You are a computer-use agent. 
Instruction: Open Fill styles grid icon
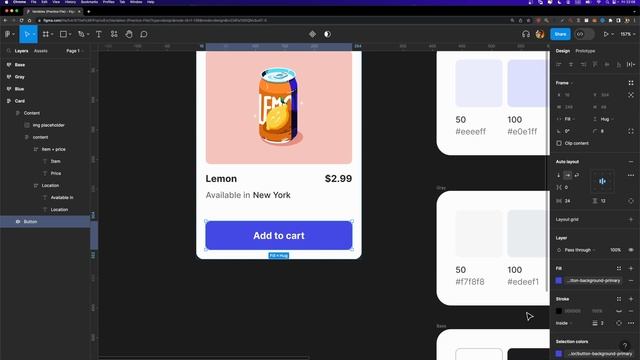pos(619,269)
